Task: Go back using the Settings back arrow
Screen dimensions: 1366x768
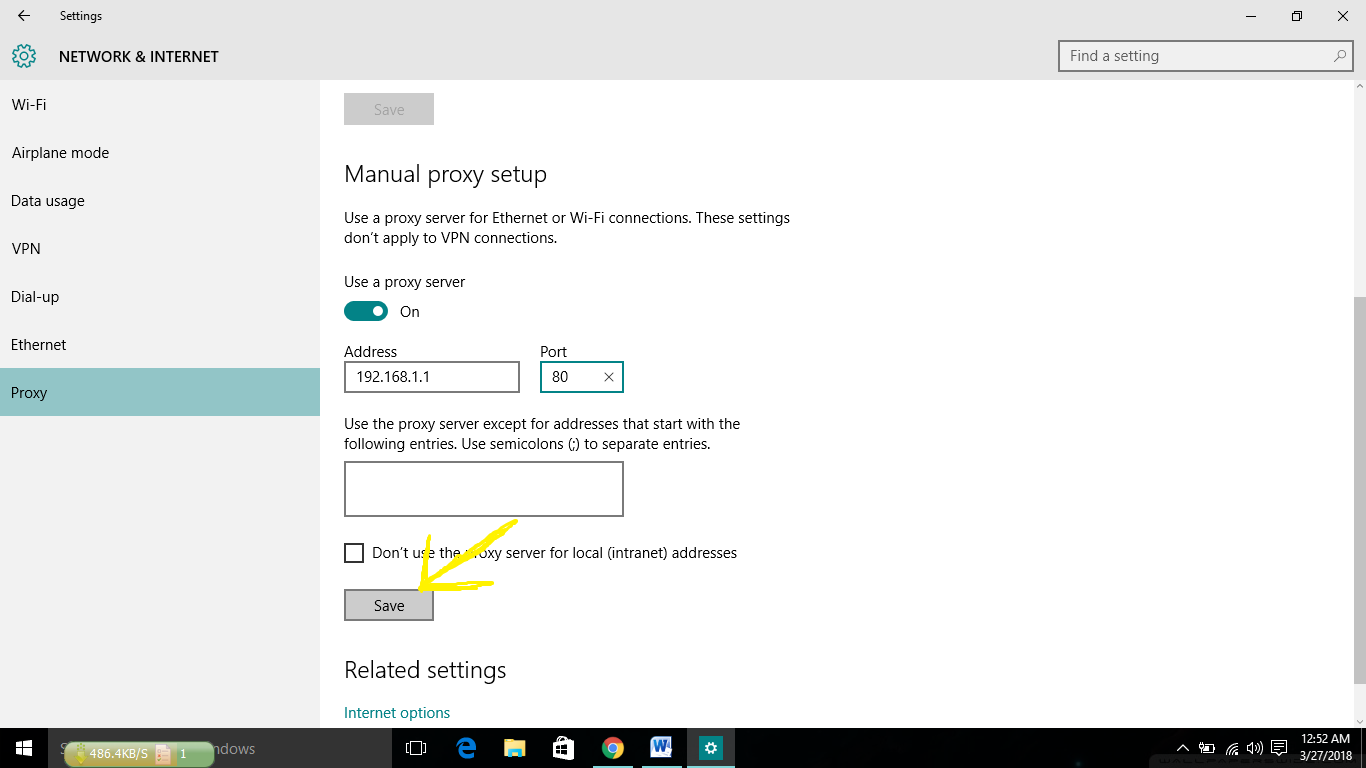Action: pos(24,16)
